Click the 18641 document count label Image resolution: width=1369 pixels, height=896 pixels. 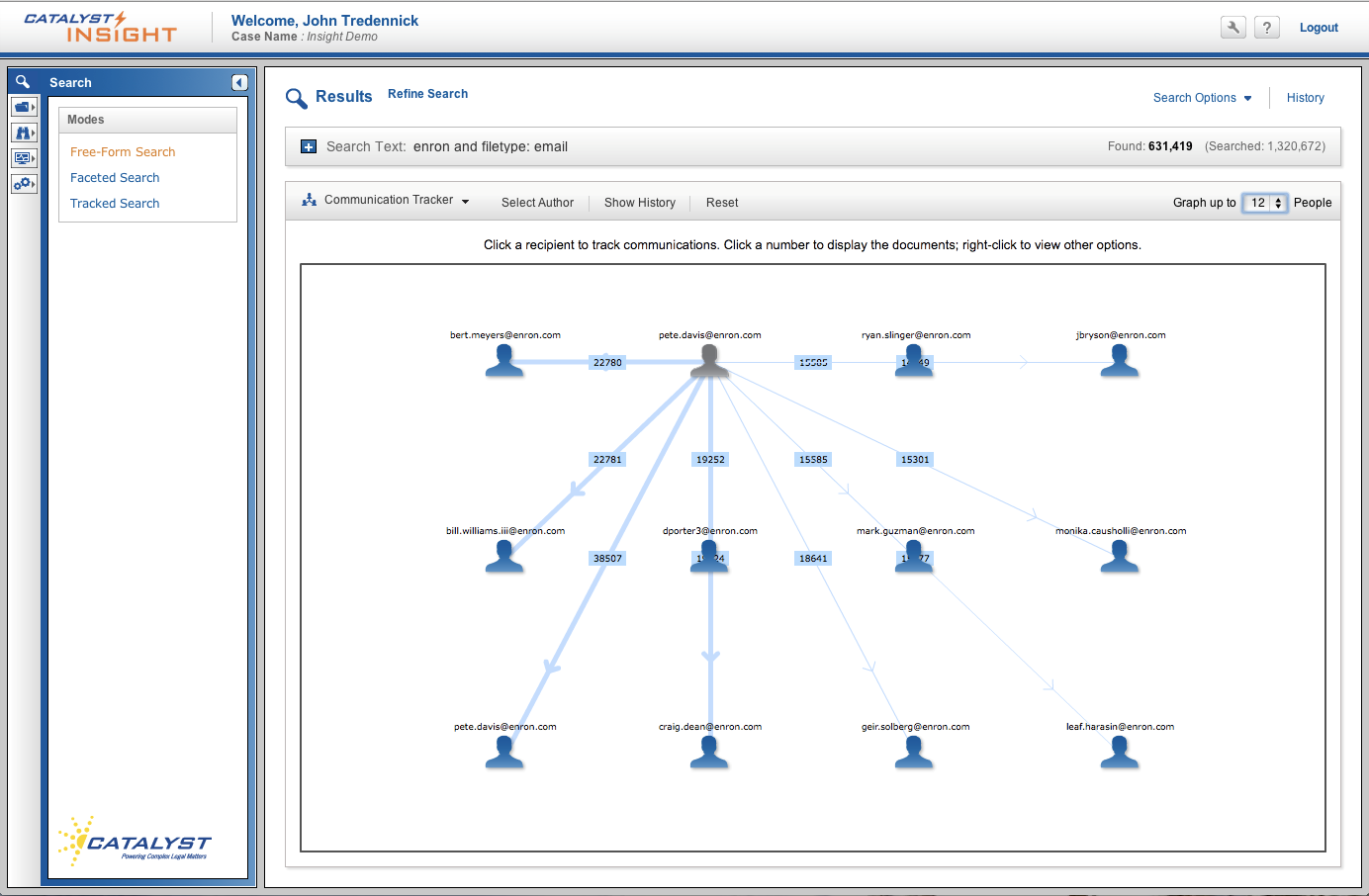pos(813,559)
